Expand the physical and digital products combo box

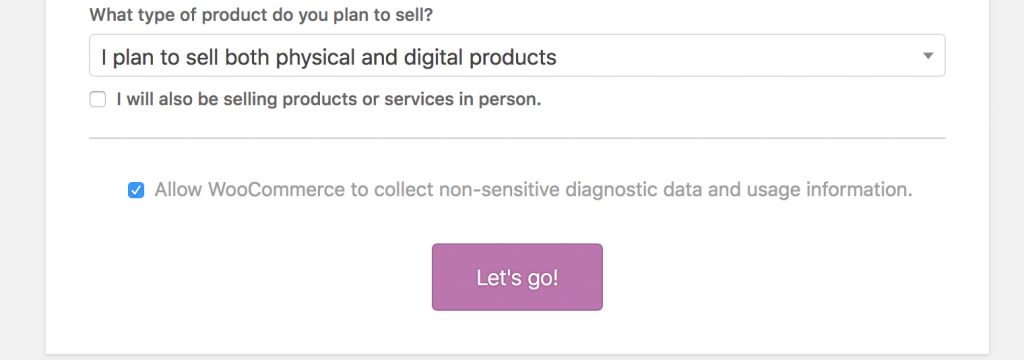point(517,56)
